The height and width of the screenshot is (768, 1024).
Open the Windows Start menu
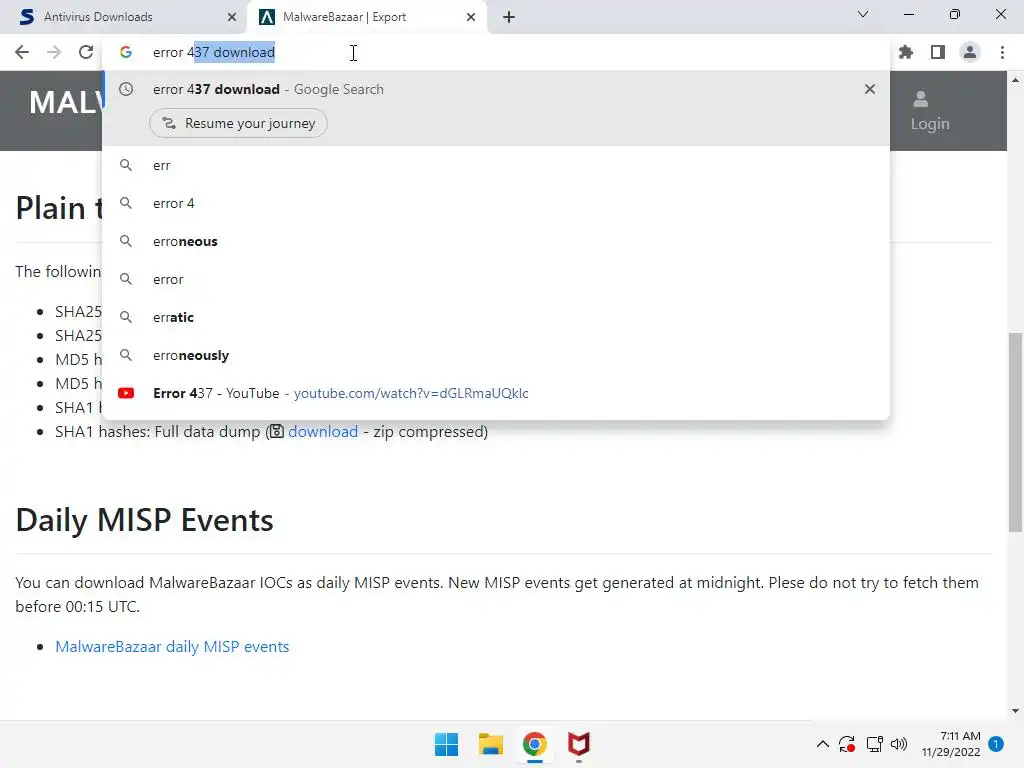pyautogui.click(x=447, y=744)
